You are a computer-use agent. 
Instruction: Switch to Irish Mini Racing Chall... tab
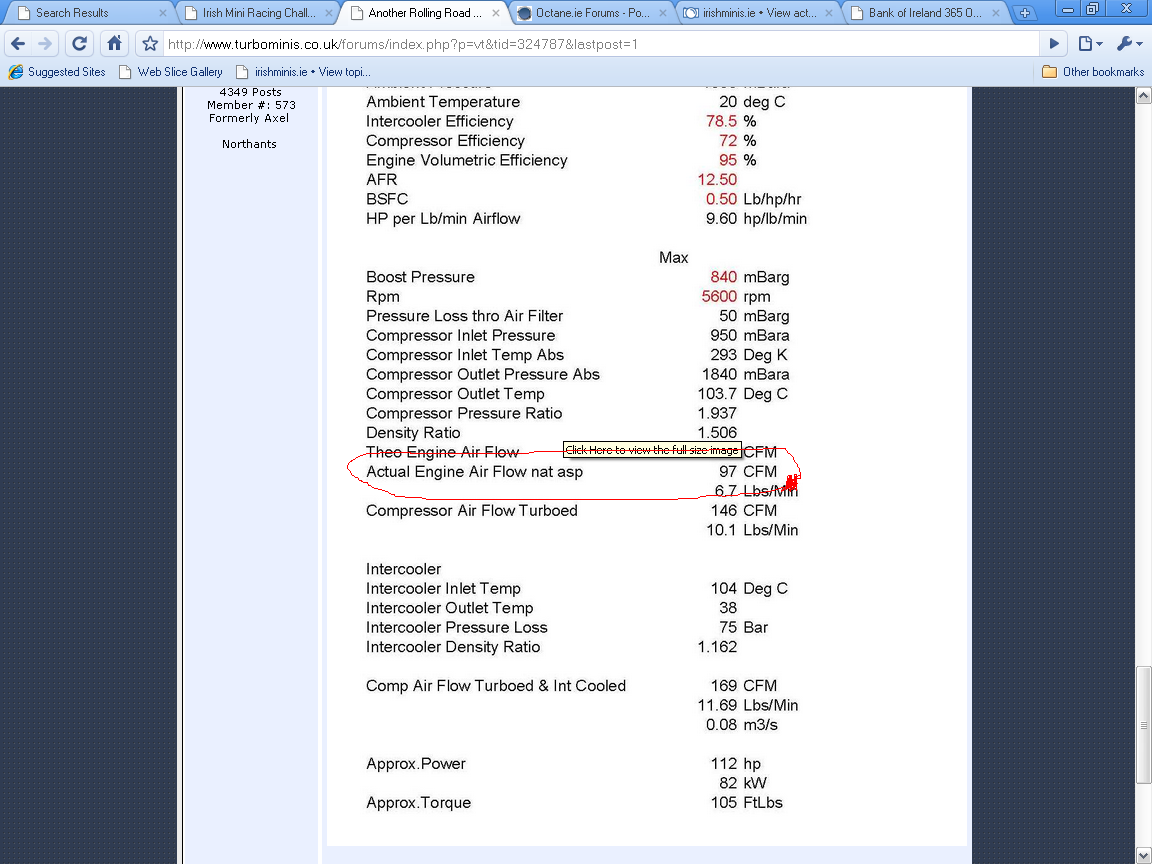(x=259, y=12)
